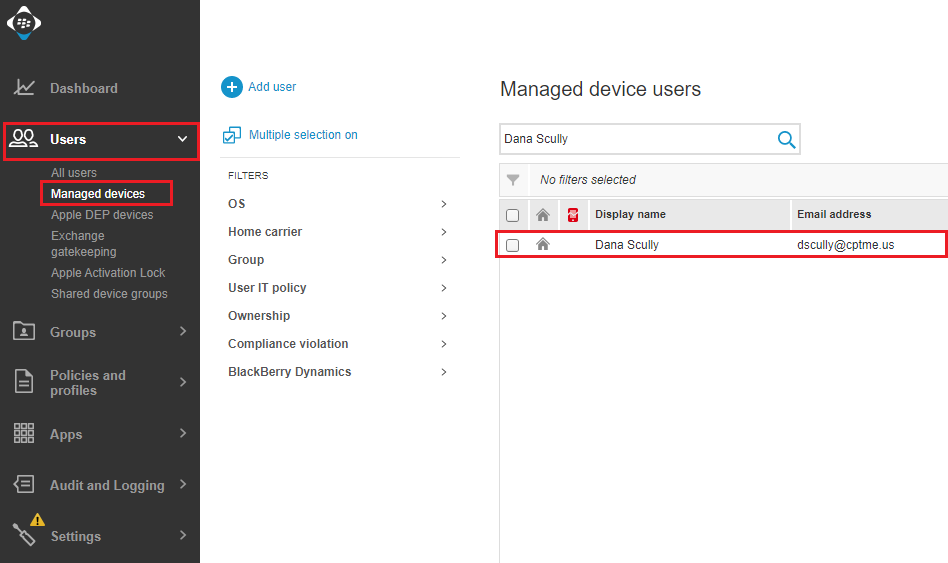Click the BlackBerry UEM logo icon
Image resolution: width=948 pixels, height=563 pixels.
[24, 23]
